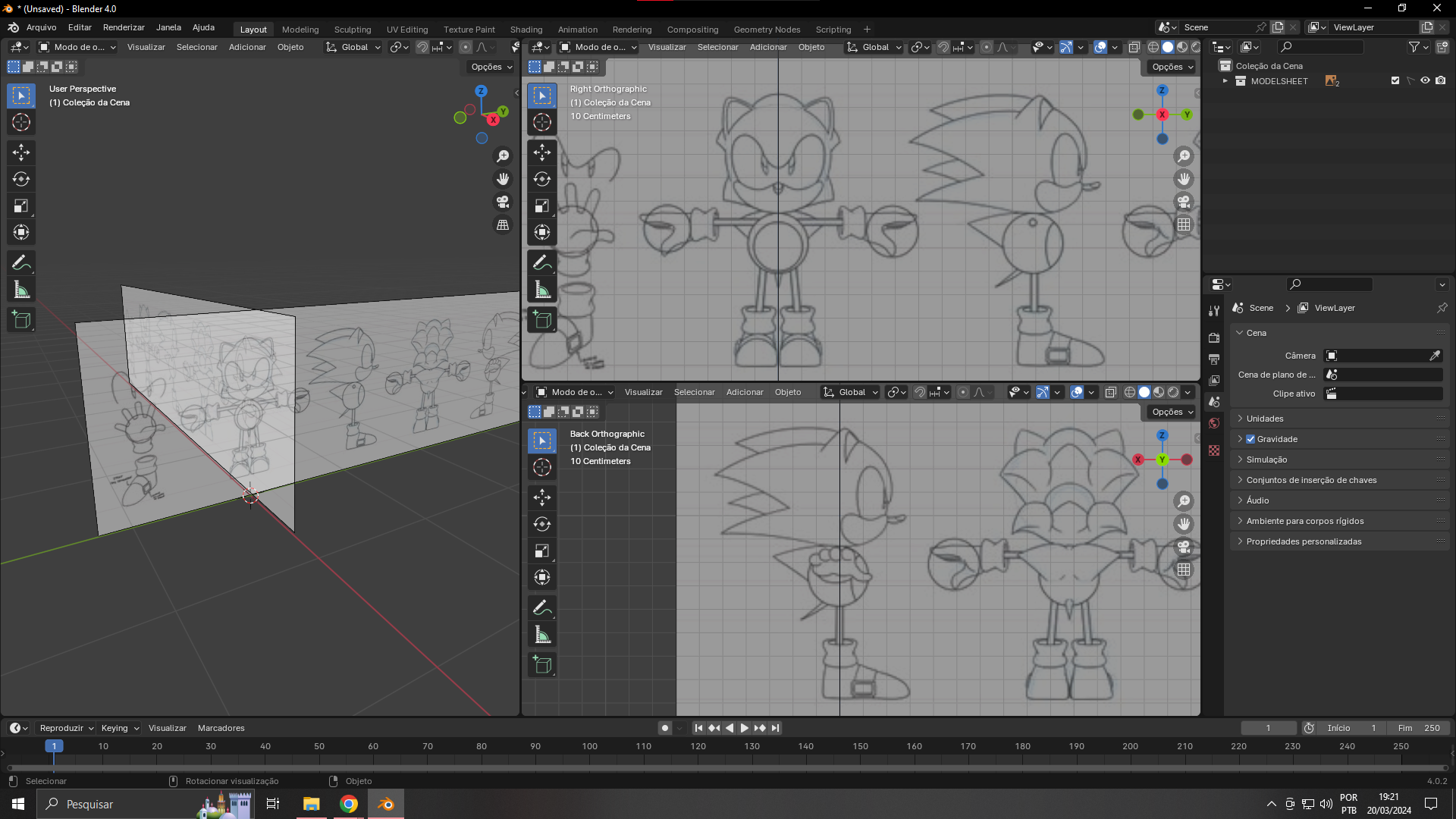This screenshot has height=819, width=1456.
Task: Expand the Unidades panel
Action: [x=1265, y=419]
